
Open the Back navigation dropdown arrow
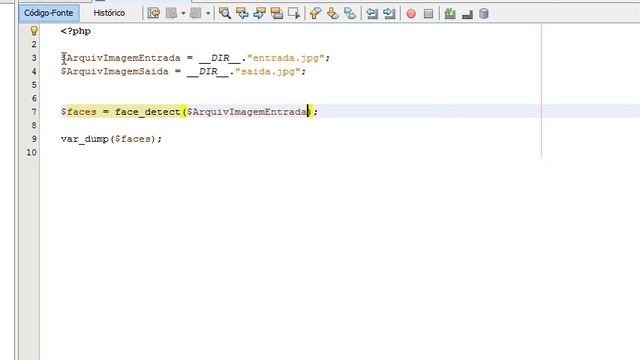(x=183, y=13)
